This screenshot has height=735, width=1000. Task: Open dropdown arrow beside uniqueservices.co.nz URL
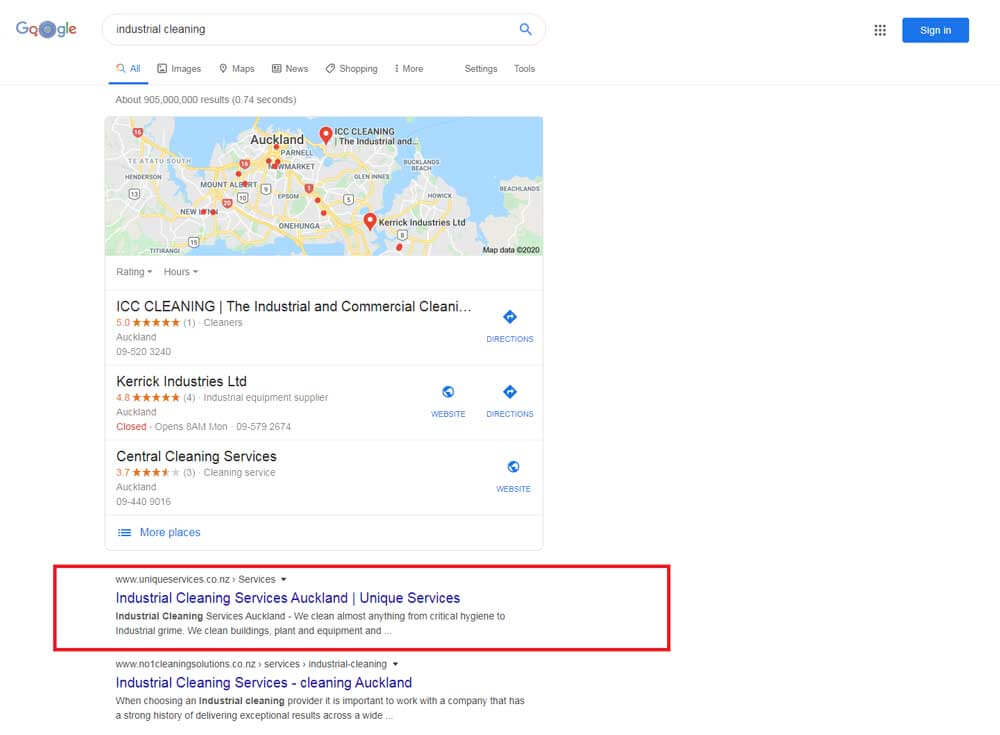tap(284, 579)
